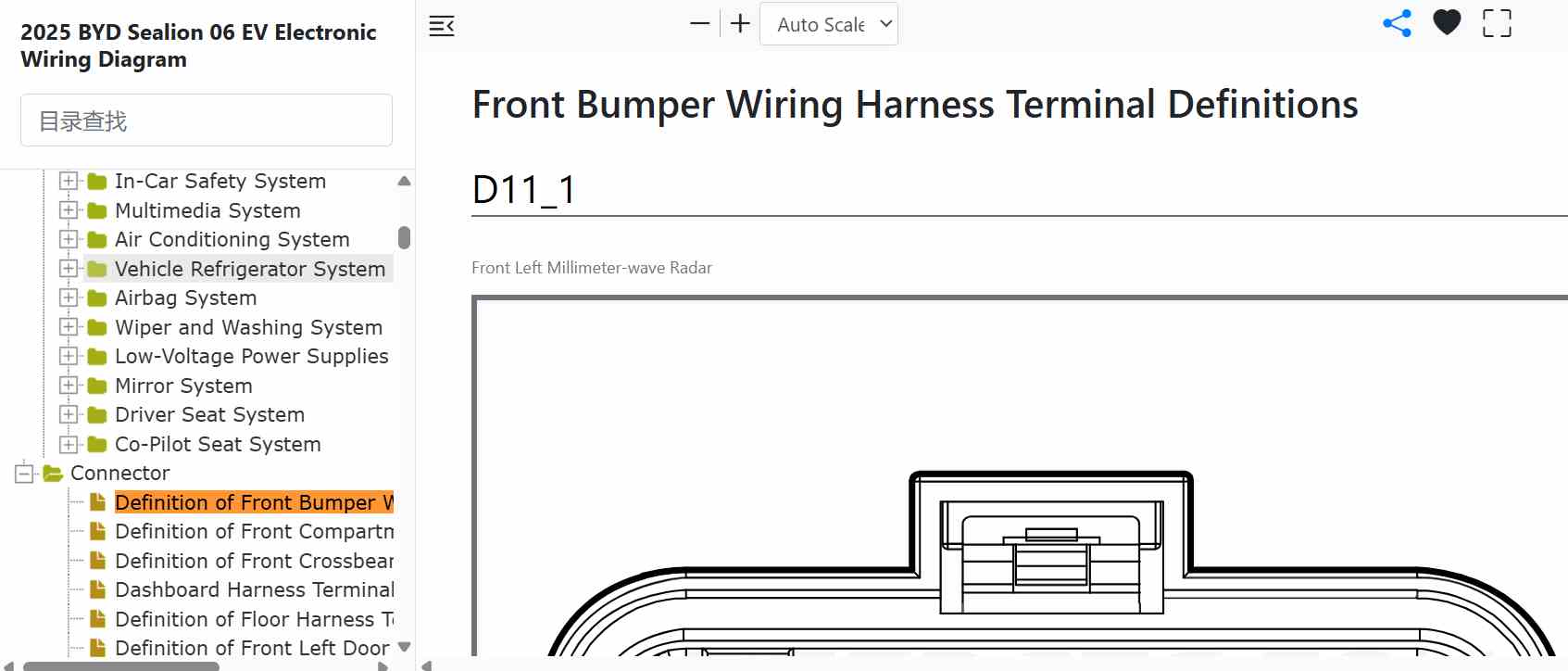Expand the Low-Voltage Power Supplies folder

tap(69, 356)
